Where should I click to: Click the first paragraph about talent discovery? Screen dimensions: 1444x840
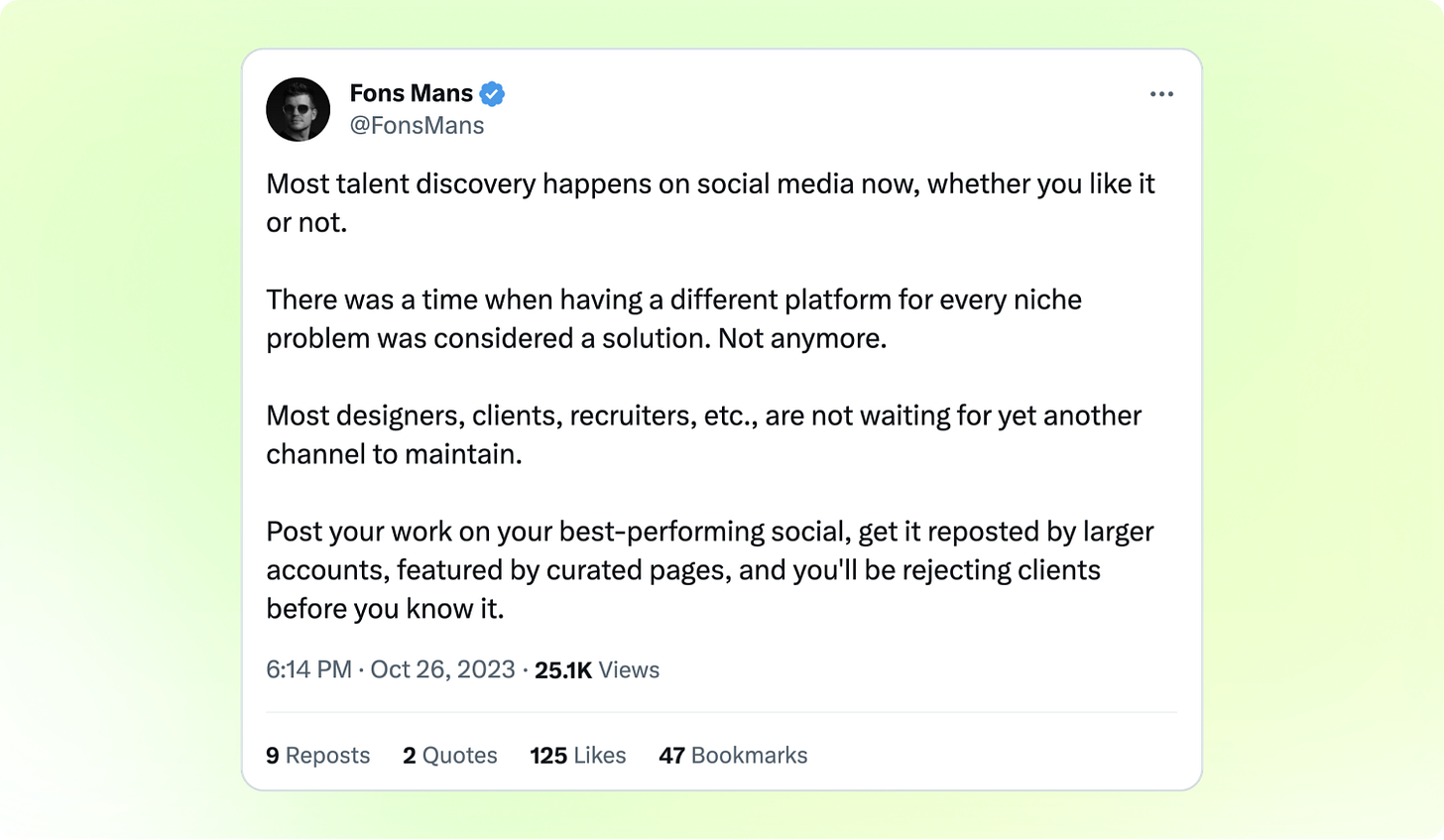[x=710, y=203]
